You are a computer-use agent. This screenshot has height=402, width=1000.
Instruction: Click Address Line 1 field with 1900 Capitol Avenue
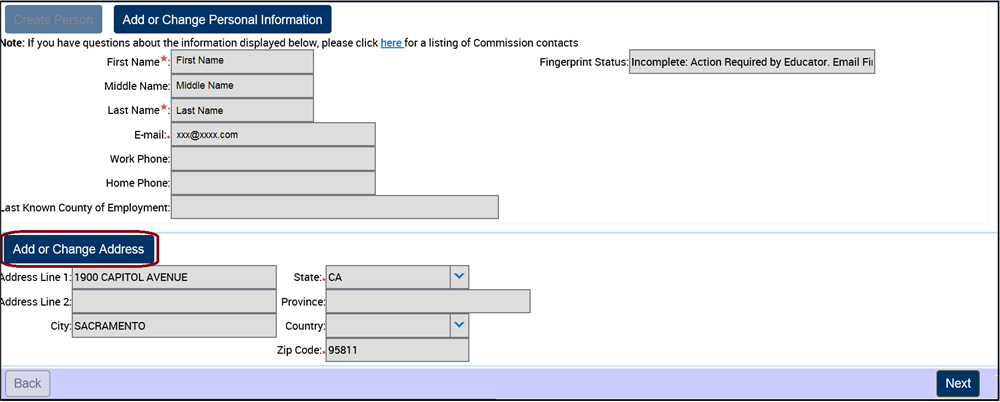click(174, 277)
